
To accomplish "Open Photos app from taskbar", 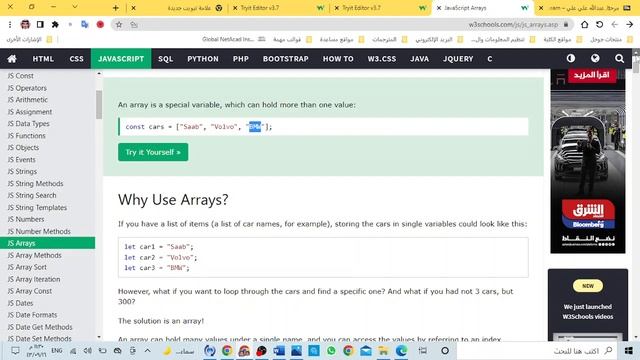I will (x=296, y=351).
